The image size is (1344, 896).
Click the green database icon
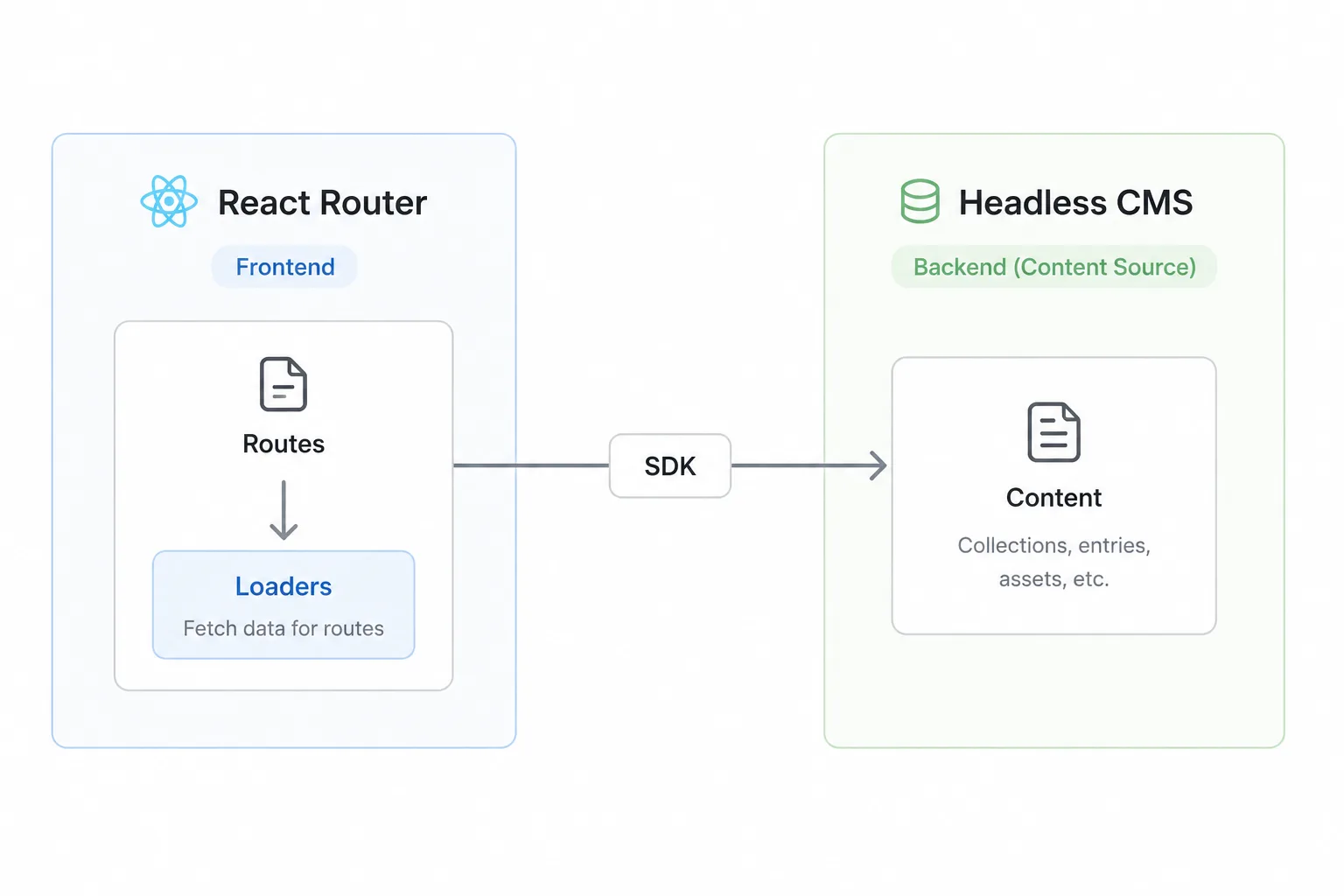pos(920,201)
